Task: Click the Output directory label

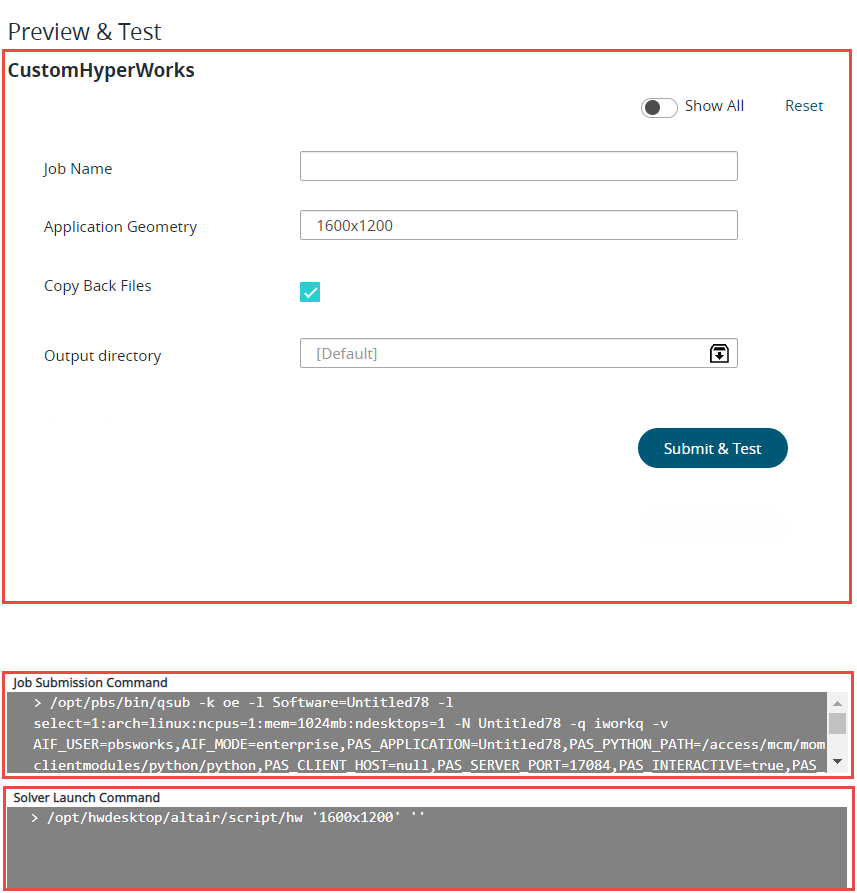Action: point(102,356)
